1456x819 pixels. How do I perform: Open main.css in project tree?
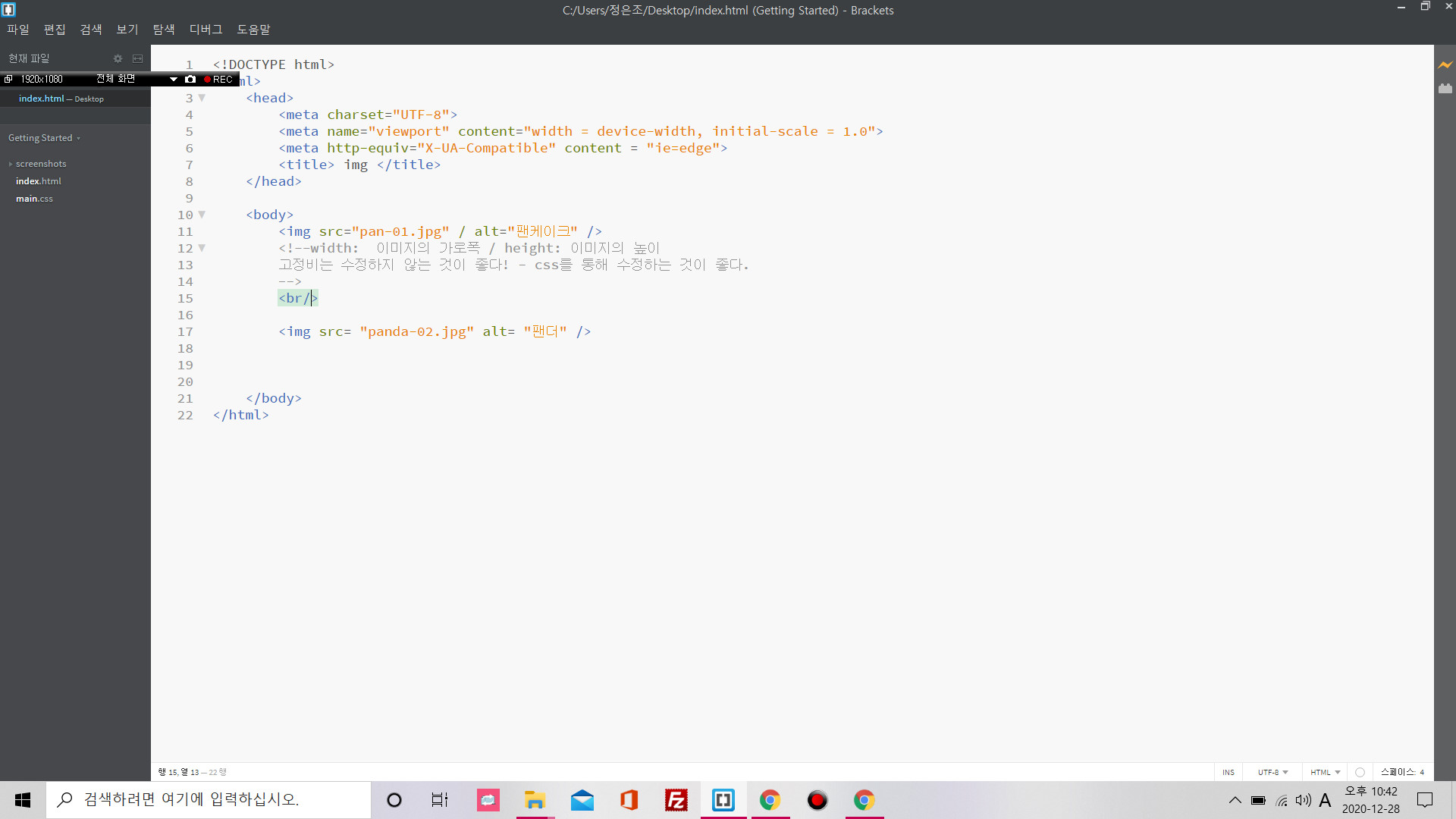35,199
